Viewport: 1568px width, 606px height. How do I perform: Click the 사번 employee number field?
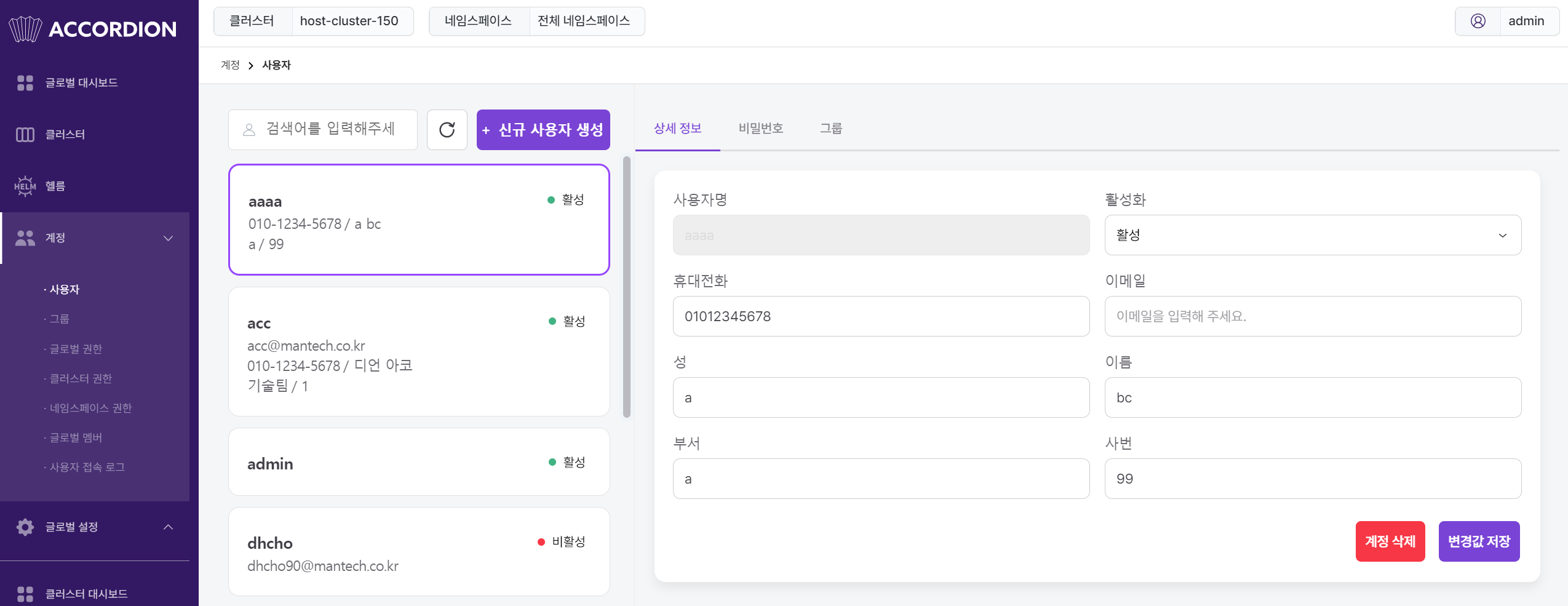[x=1313, y=479]
